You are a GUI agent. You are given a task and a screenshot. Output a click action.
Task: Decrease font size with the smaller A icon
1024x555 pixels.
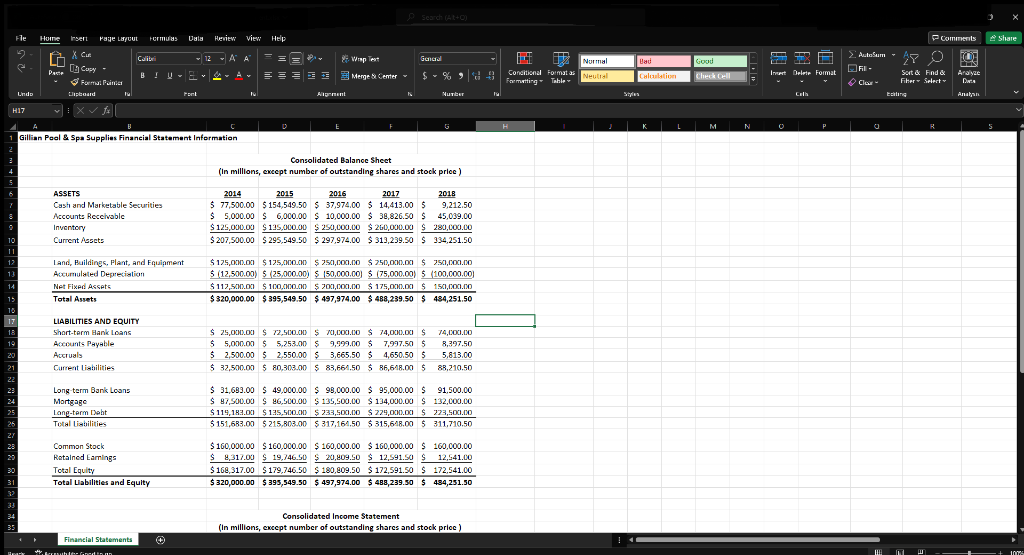point(249,59)
